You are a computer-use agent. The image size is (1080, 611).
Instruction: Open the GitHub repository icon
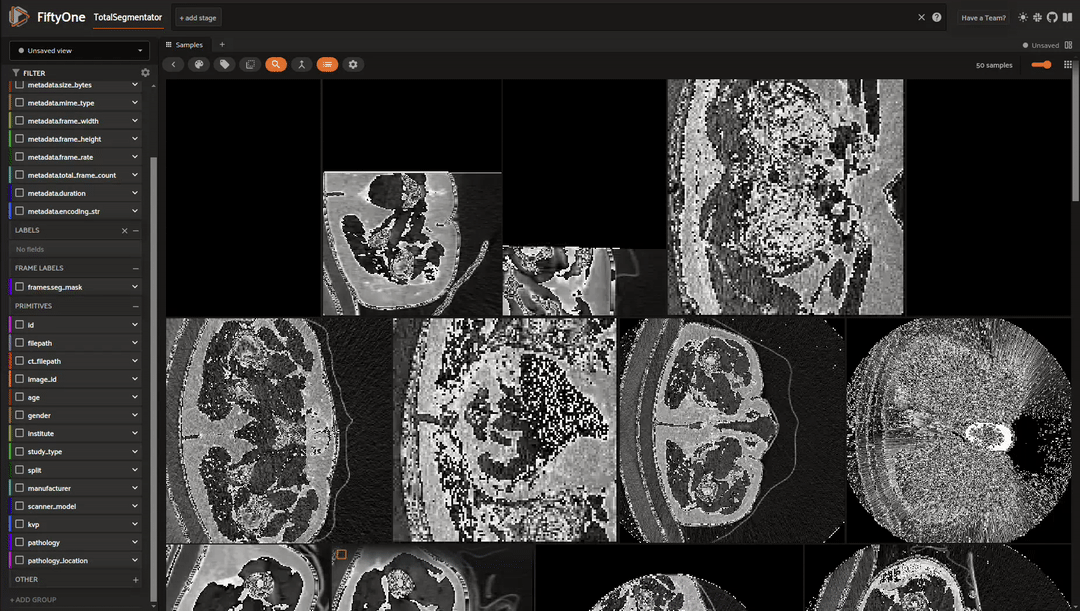[1052, 17]
